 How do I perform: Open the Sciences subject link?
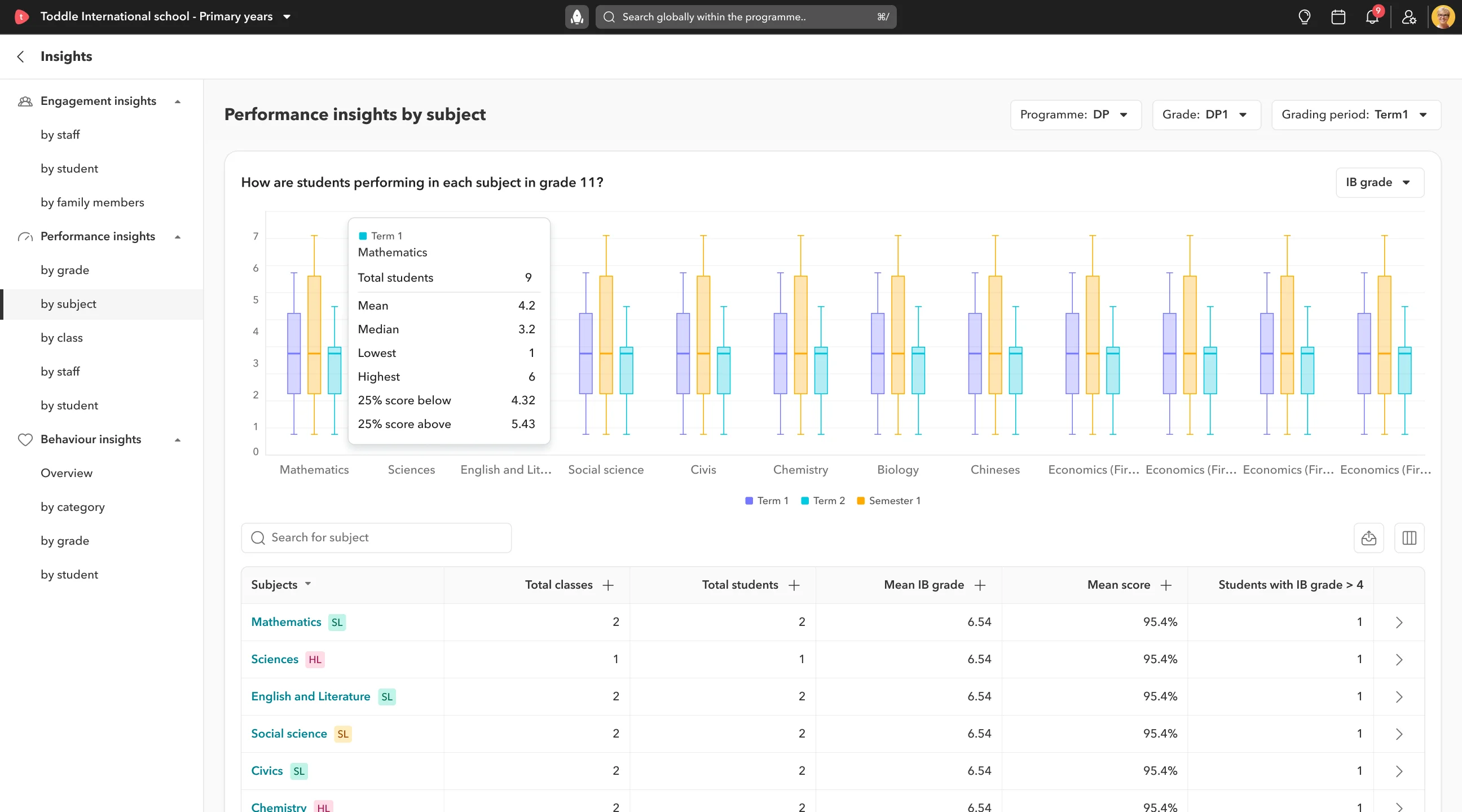point(275,659)
